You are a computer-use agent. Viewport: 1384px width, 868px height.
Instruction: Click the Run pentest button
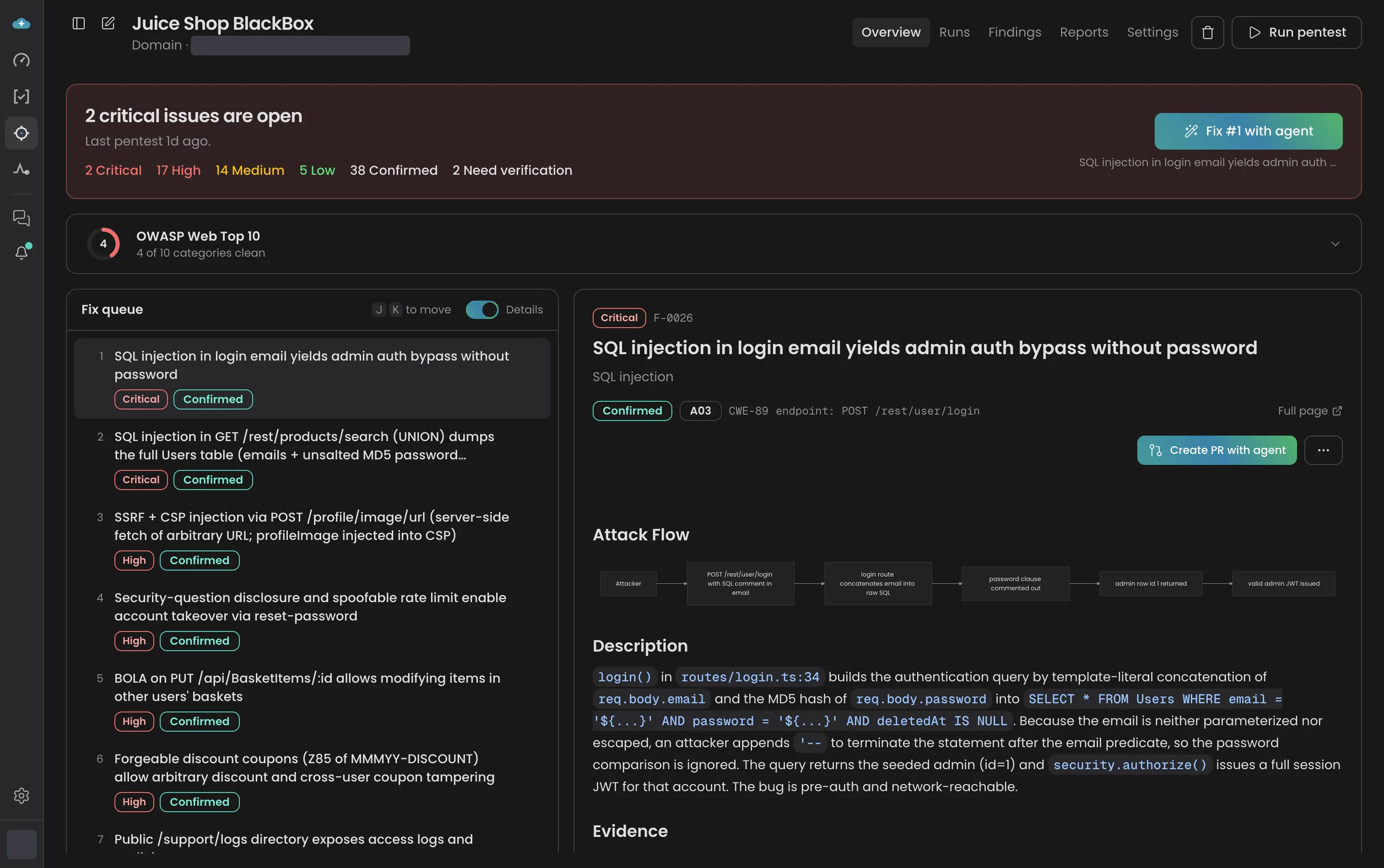pyautogui.click(x=1296, y=32)
